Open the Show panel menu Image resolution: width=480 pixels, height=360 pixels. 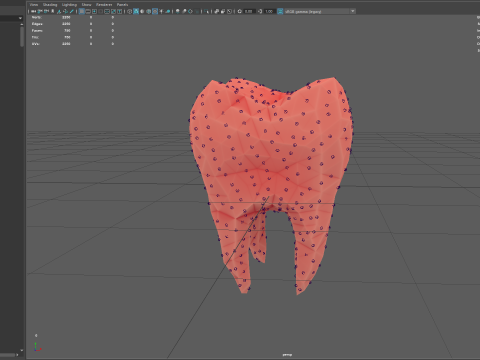[86, 4]
